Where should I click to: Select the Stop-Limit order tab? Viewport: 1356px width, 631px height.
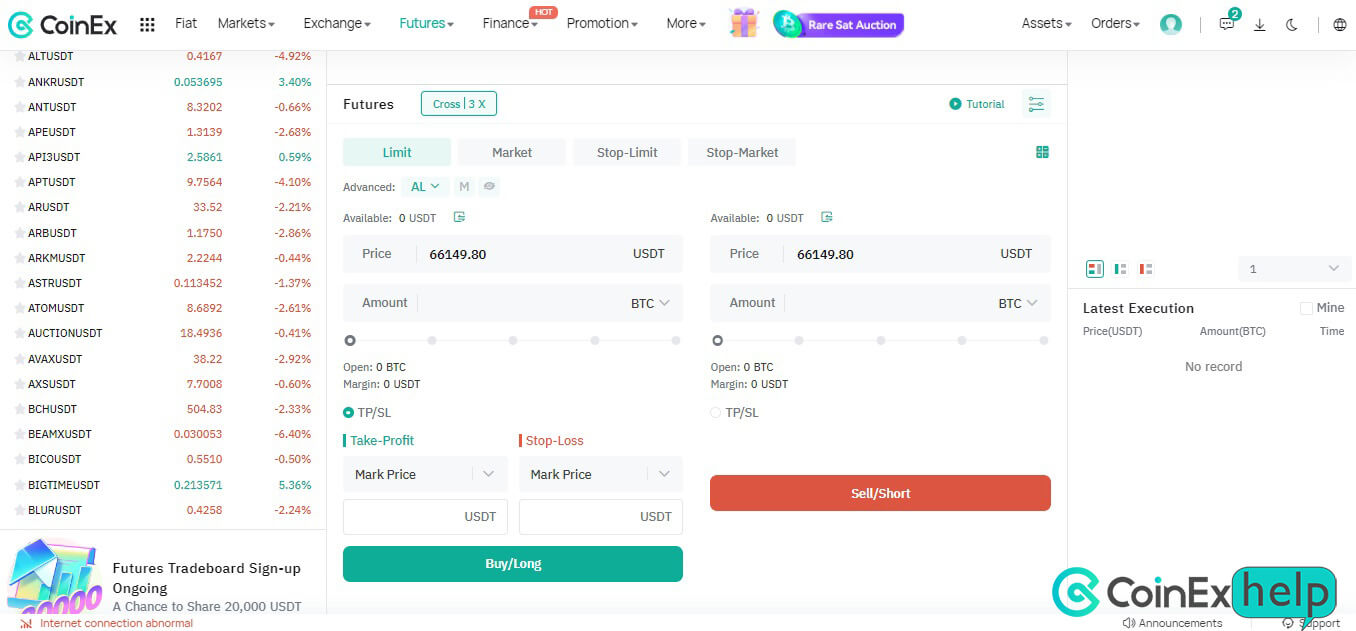tap(627, 152)
